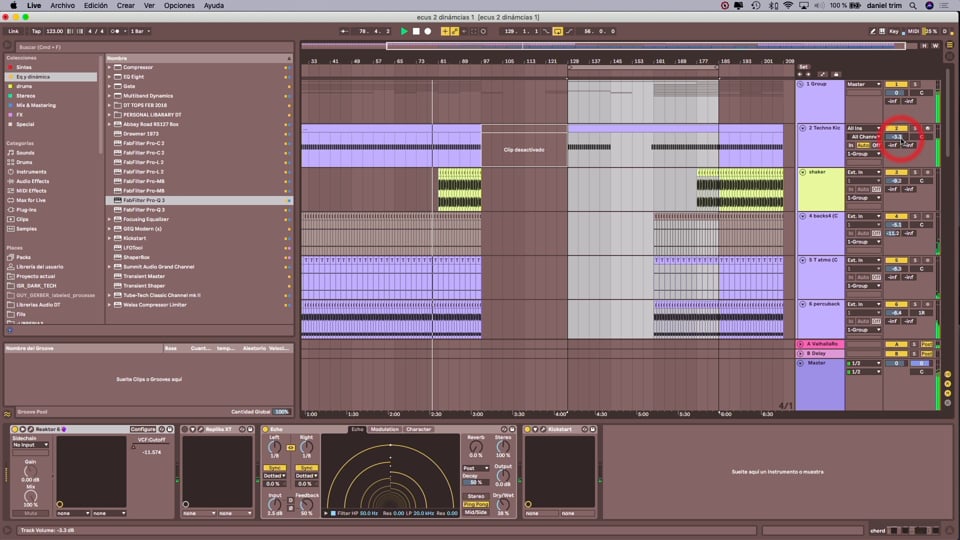Viewport: 960px width, 540px height.
Task: Open the Samples category
Action: [26, 229]
